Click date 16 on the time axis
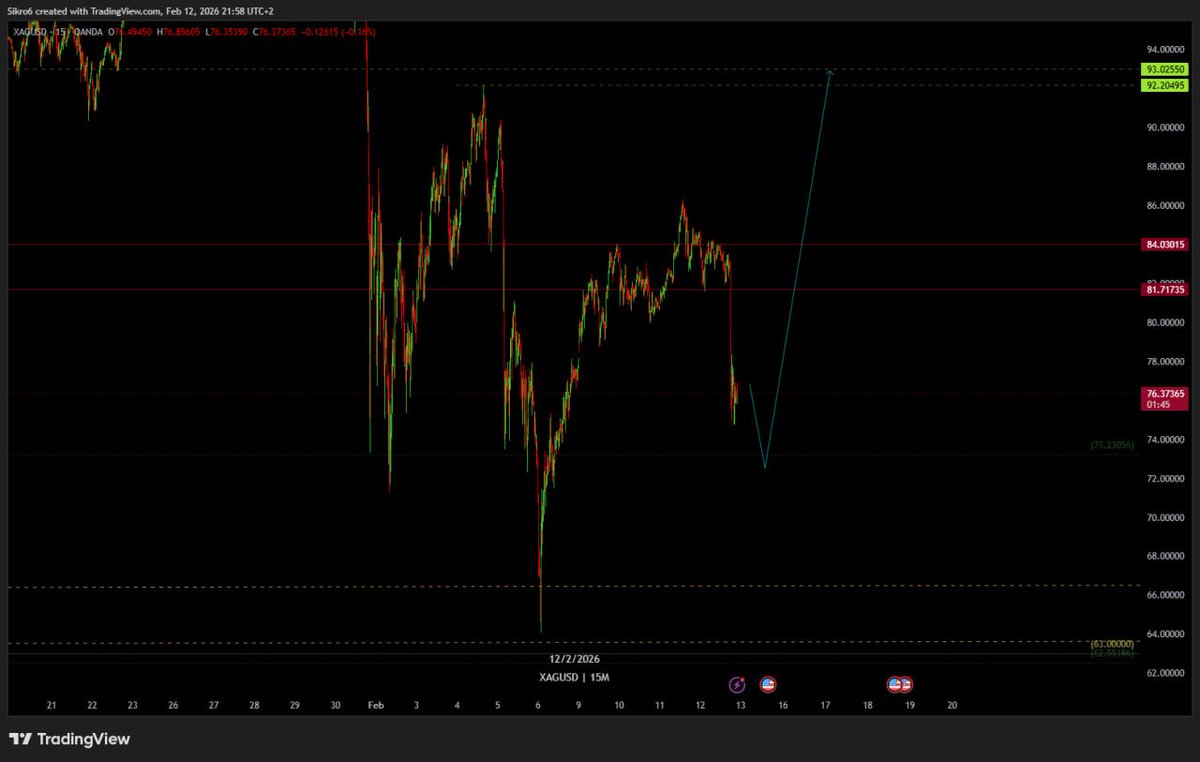The height and width of the screenshot is (762, 1200). 782,705
